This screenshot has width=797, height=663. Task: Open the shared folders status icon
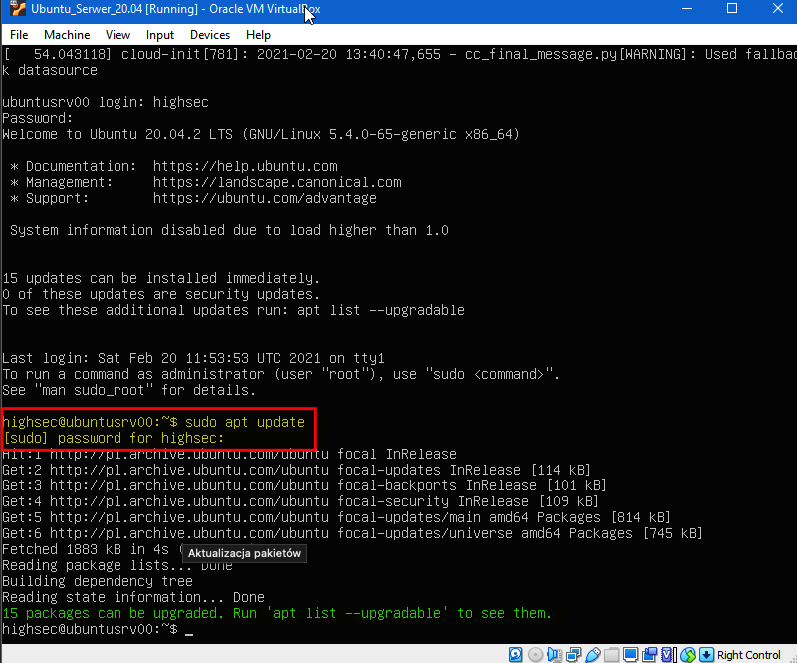click(x=611, y=655)
